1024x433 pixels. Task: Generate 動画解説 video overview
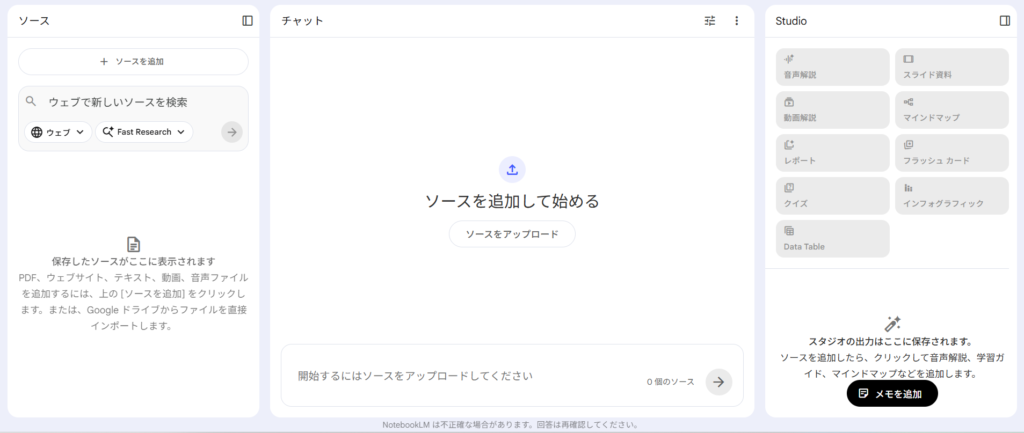point(833,110)
